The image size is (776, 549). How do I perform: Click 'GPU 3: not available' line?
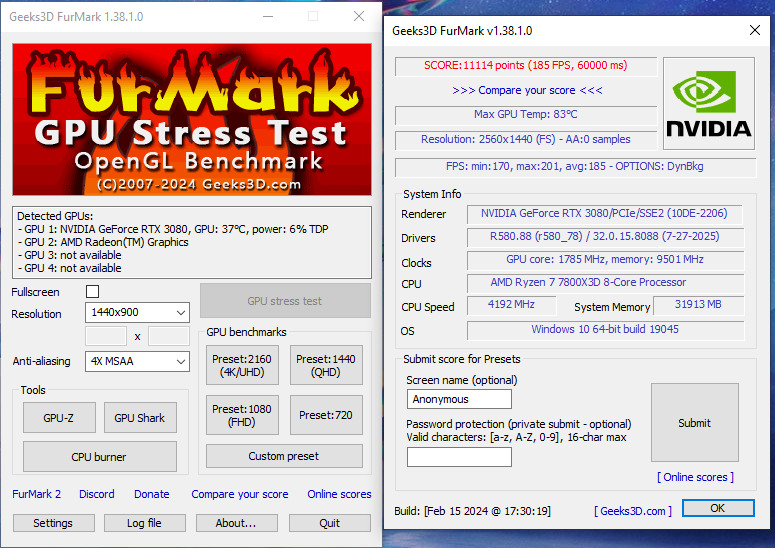pyautogui.click(x=69, y=255)
